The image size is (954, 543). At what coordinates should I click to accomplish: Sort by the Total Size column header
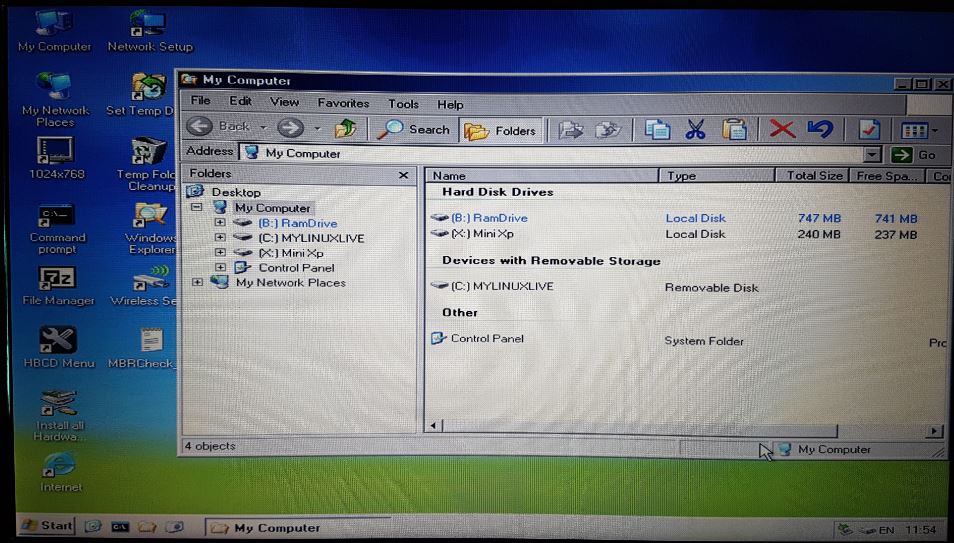812,175
